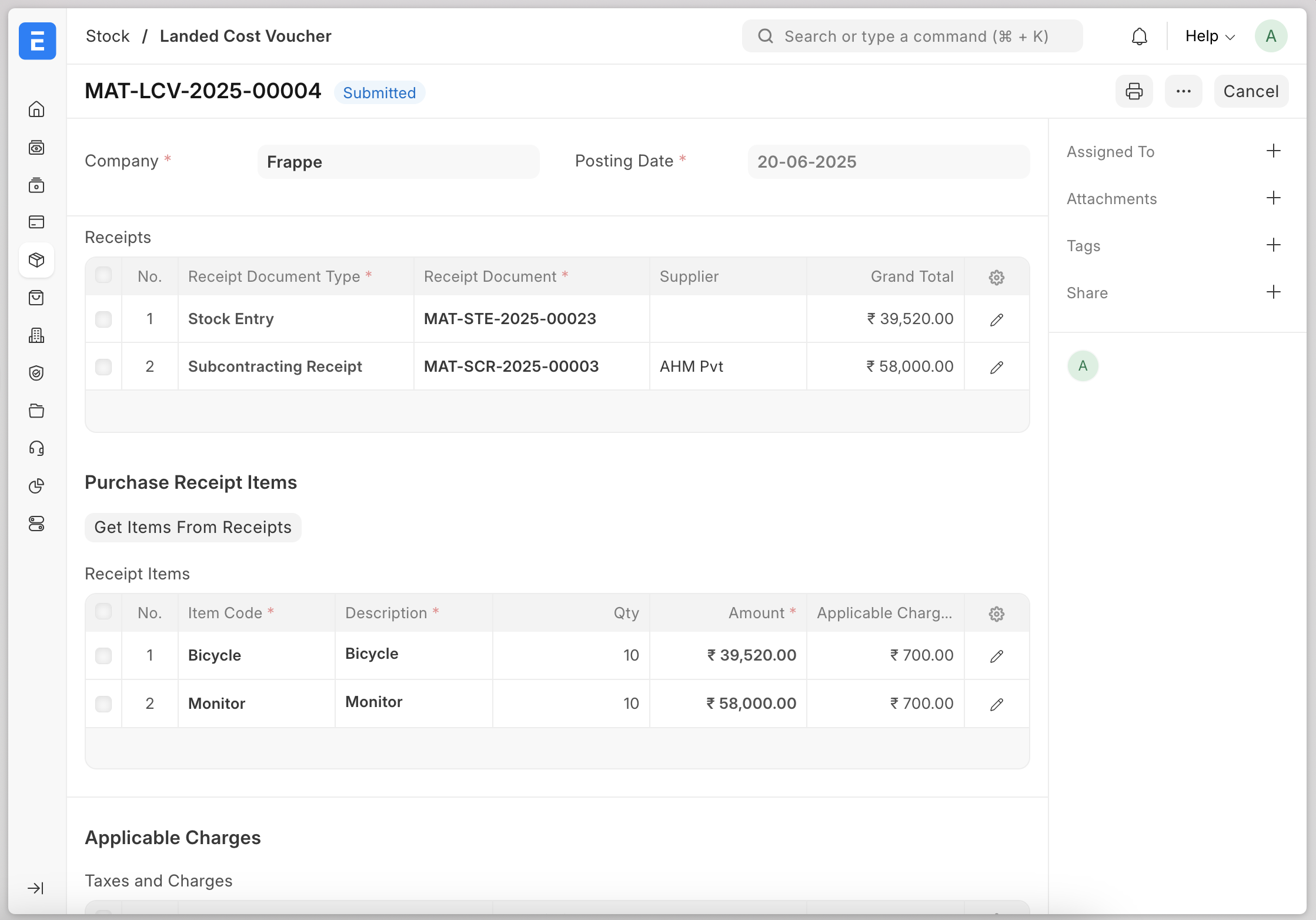
Task: Open the folder Projects icon in sidebar
Action: click(x=36, y=411)
